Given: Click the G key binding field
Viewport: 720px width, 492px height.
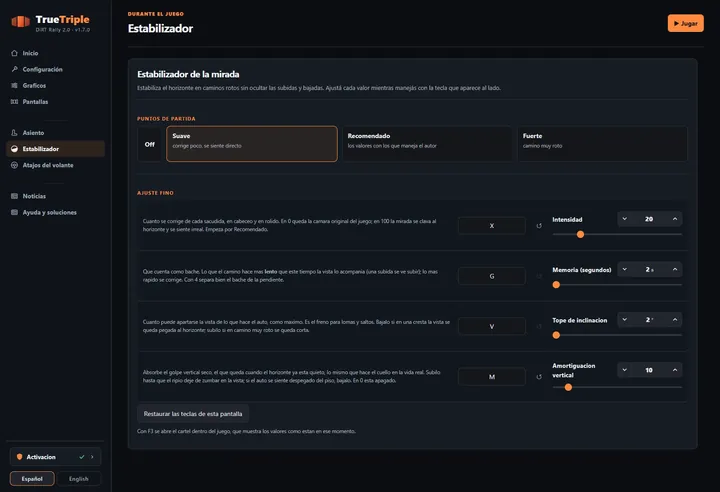Looking at the screenshot, I should pyautogui.click(x=492, y=276).
